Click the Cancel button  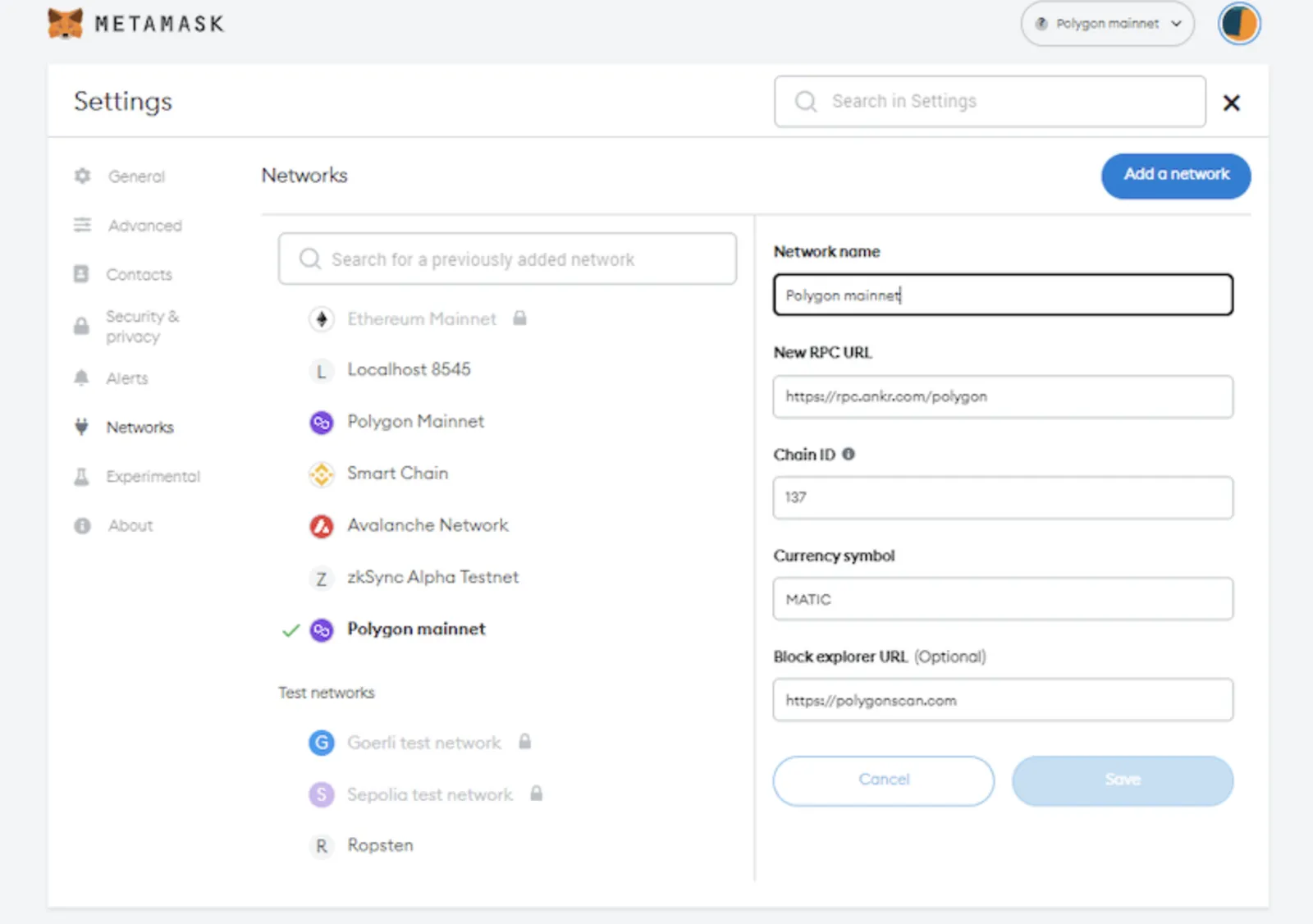pos(884,780)
